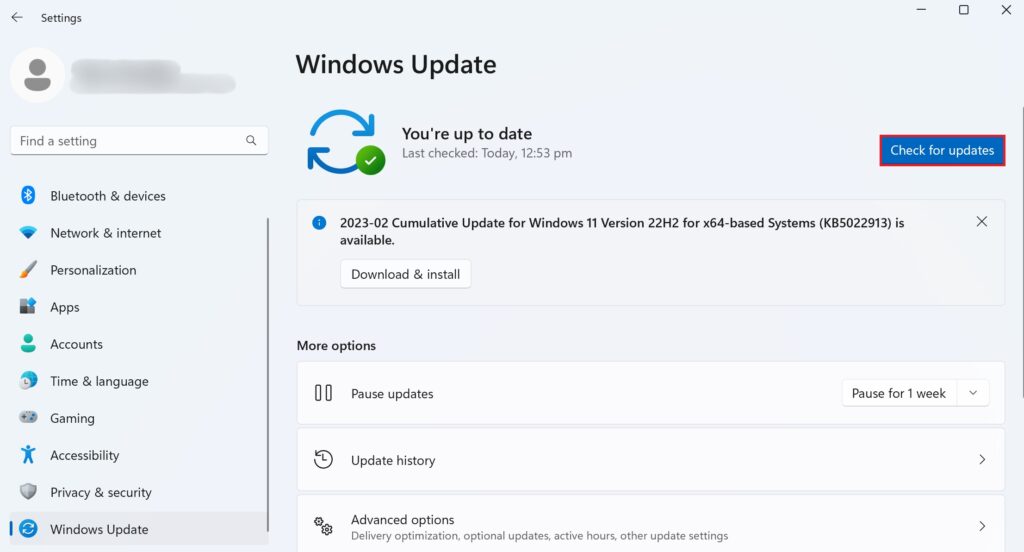Expand Advanced options chevron
Screen dimensions: 1024x552
(x=982, y=526)
